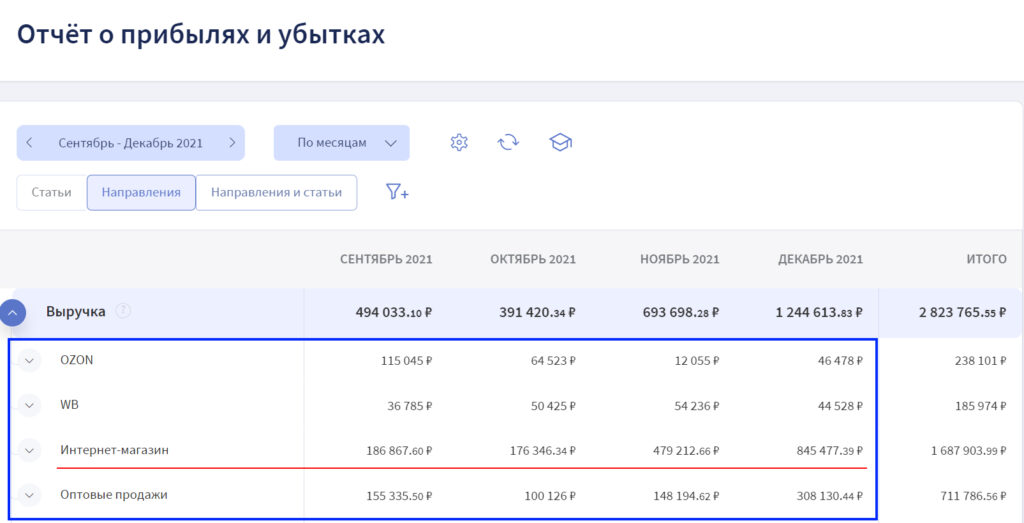The height and width of the screenshot is (523, 1024).
Task: Expand the Интернет-магазин row
Action: pos(29,450)
